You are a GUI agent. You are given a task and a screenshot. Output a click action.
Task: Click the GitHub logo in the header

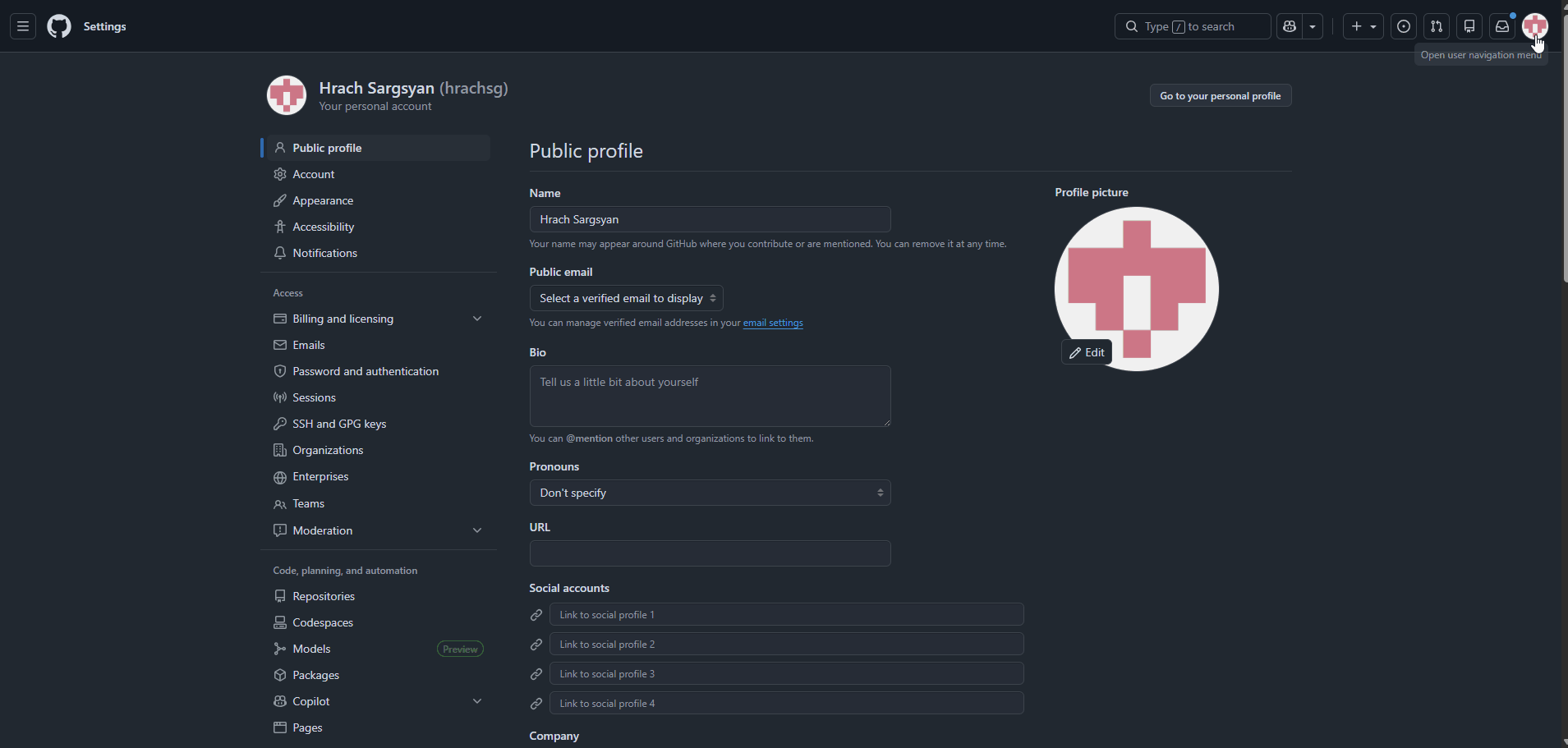pyautogui.click(x=58, y=25)
